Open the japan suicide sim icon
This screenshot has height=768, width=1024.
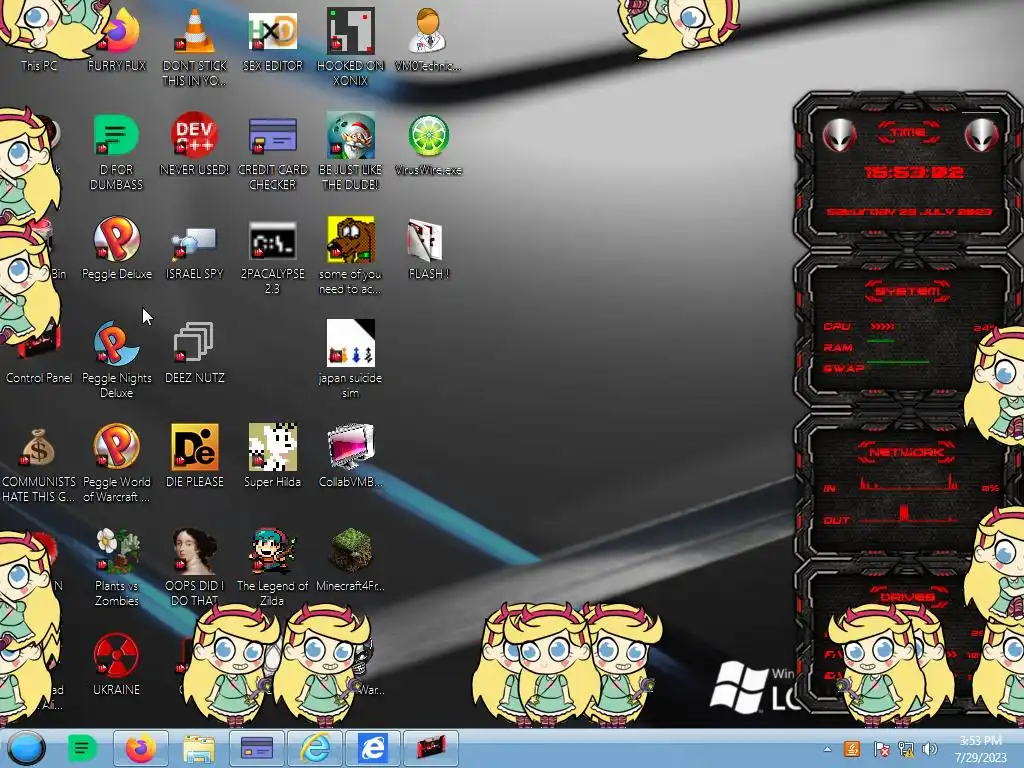pyautogui.click(x=351, y=359)
